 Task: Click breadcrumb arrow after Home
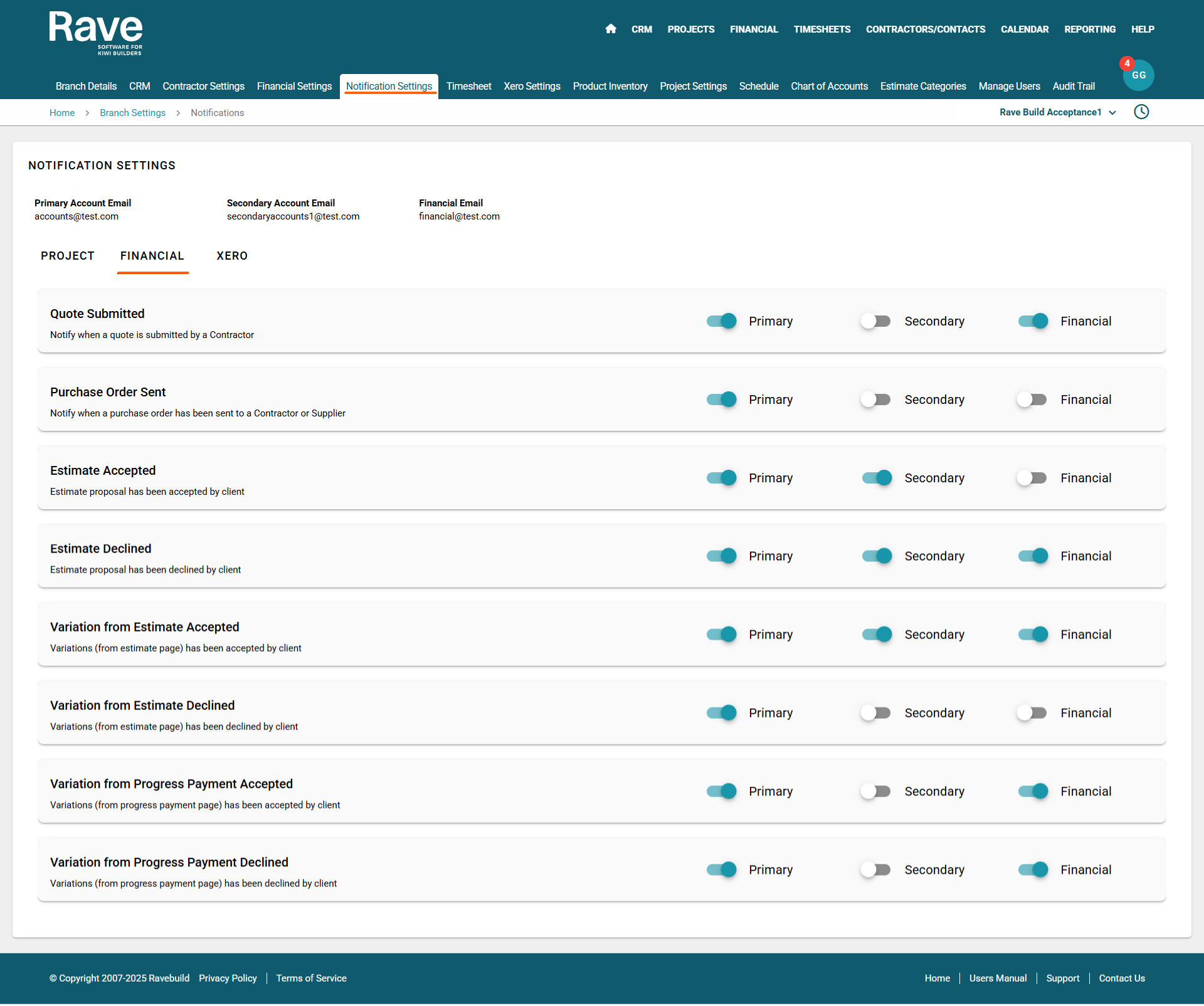coord(87,113)
